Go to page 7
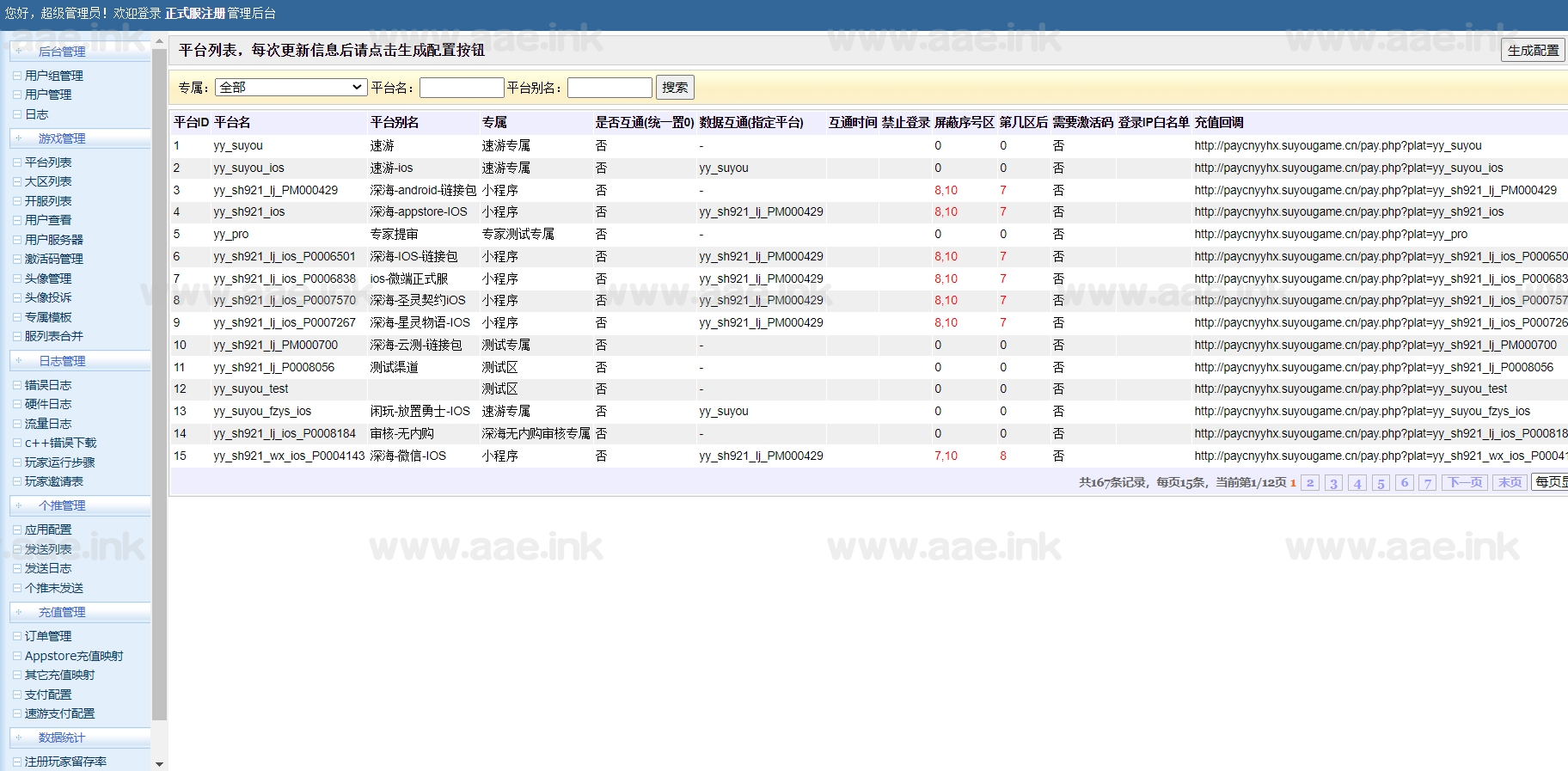 click(x=1427, y=483)
